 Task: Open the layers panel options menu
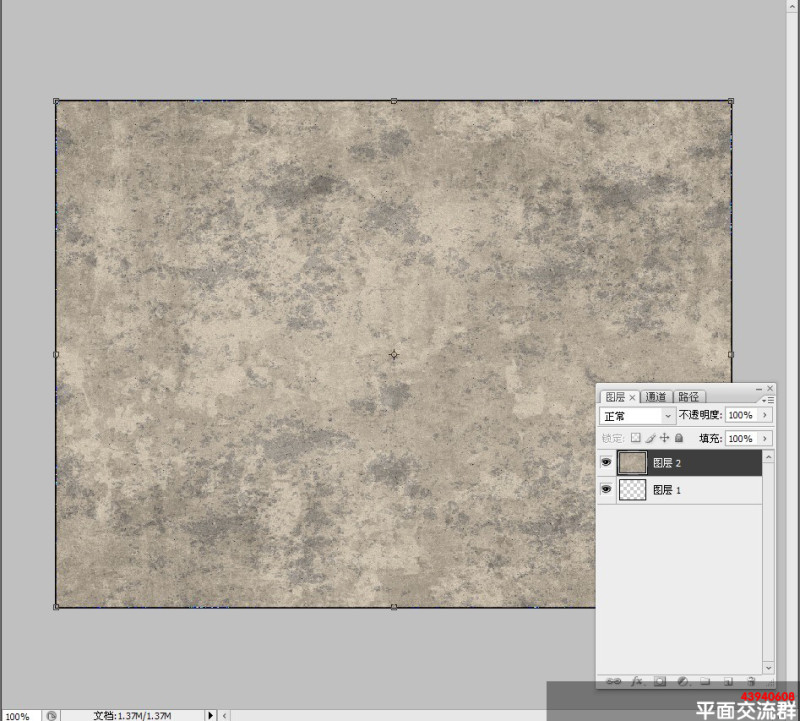tap(768, 400)
